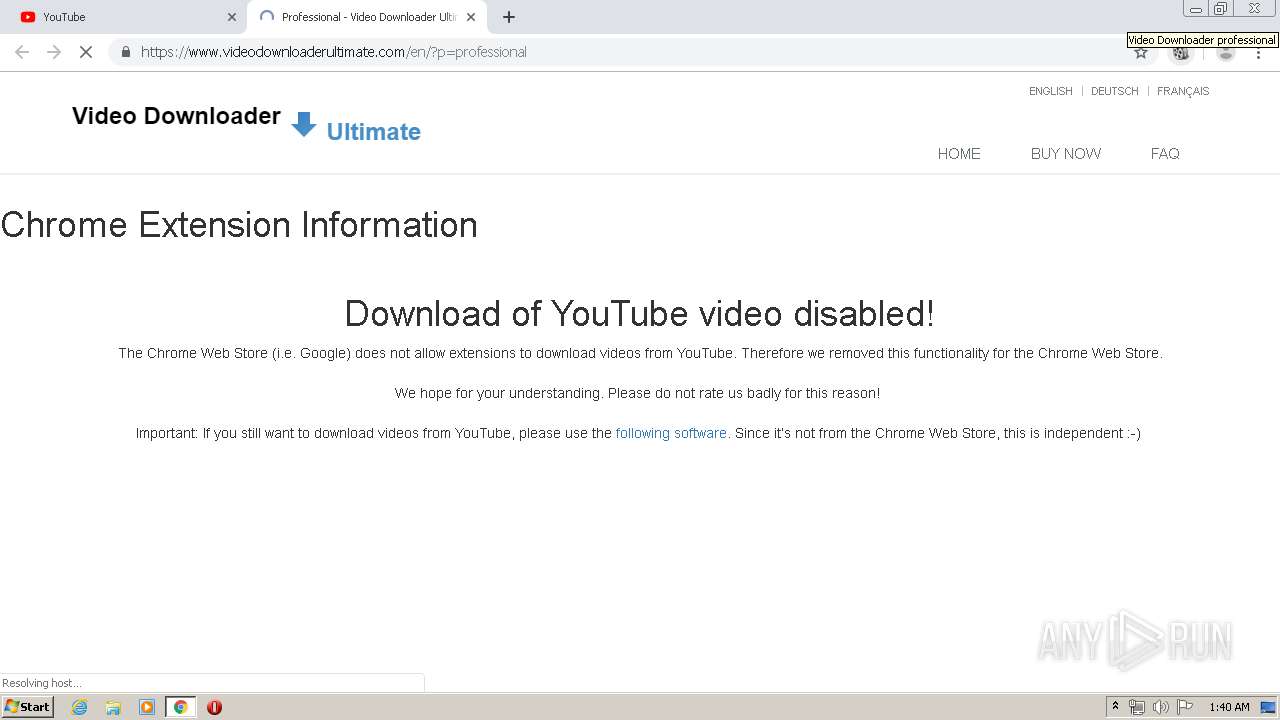
Task: Go forward to the next page
Action: pos(54,52)
